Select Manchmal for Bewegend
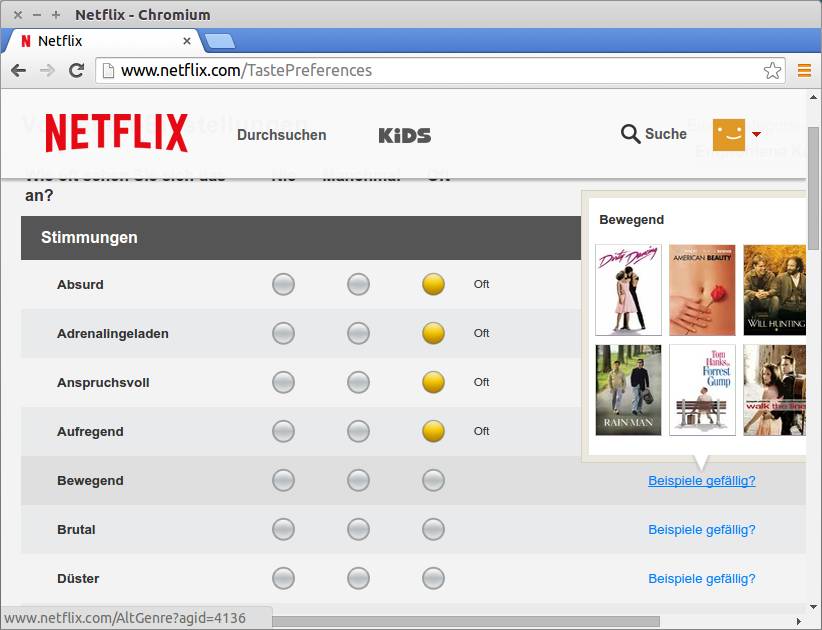822x630 pixels. (x=359, y=480)
